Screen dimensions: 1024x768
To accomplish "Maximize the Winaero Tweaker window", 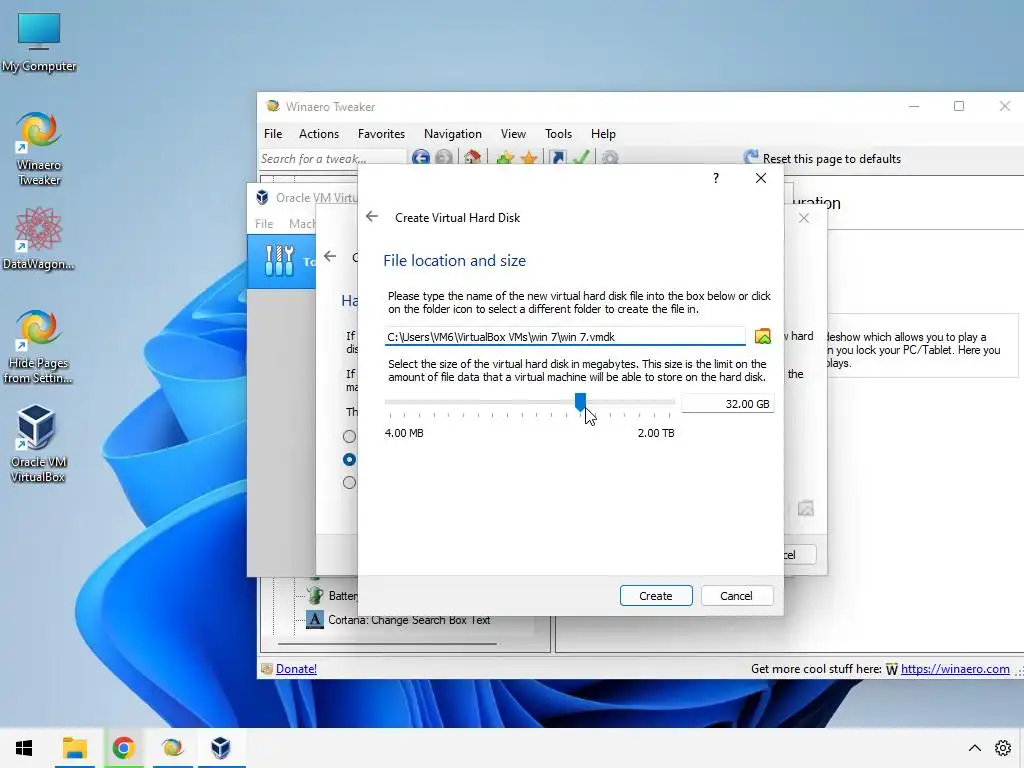I will coord(959,106).
